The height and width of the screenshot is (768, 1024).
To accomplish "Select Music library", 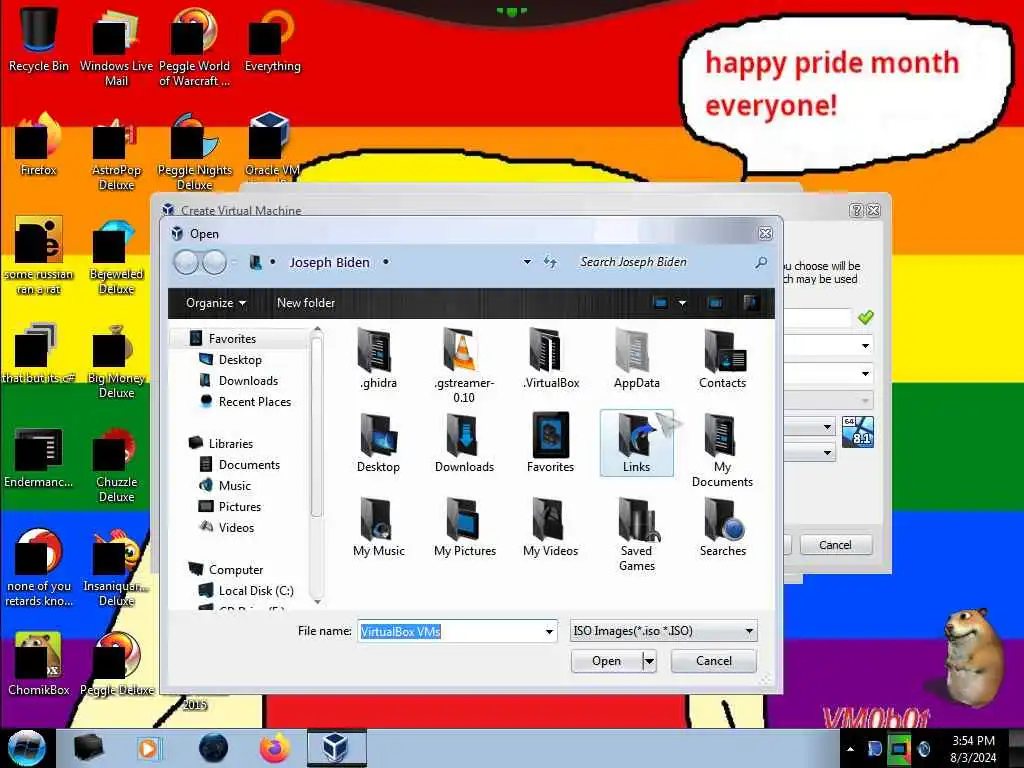I will pyautogui.click(x=234, y=486).
